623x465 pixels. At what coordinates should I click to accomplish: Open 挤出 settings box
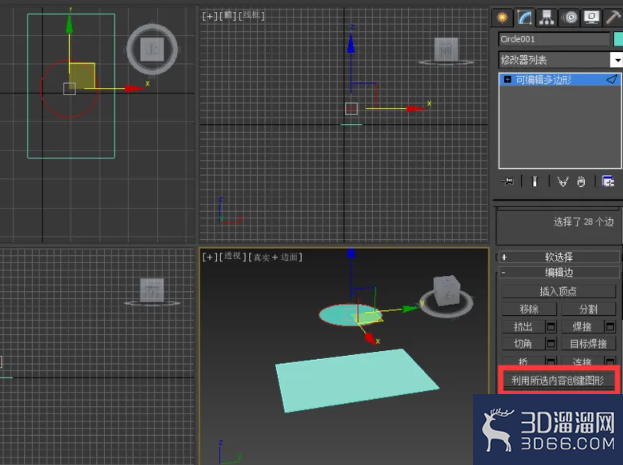pyautogui.click(x=551, y=327)
